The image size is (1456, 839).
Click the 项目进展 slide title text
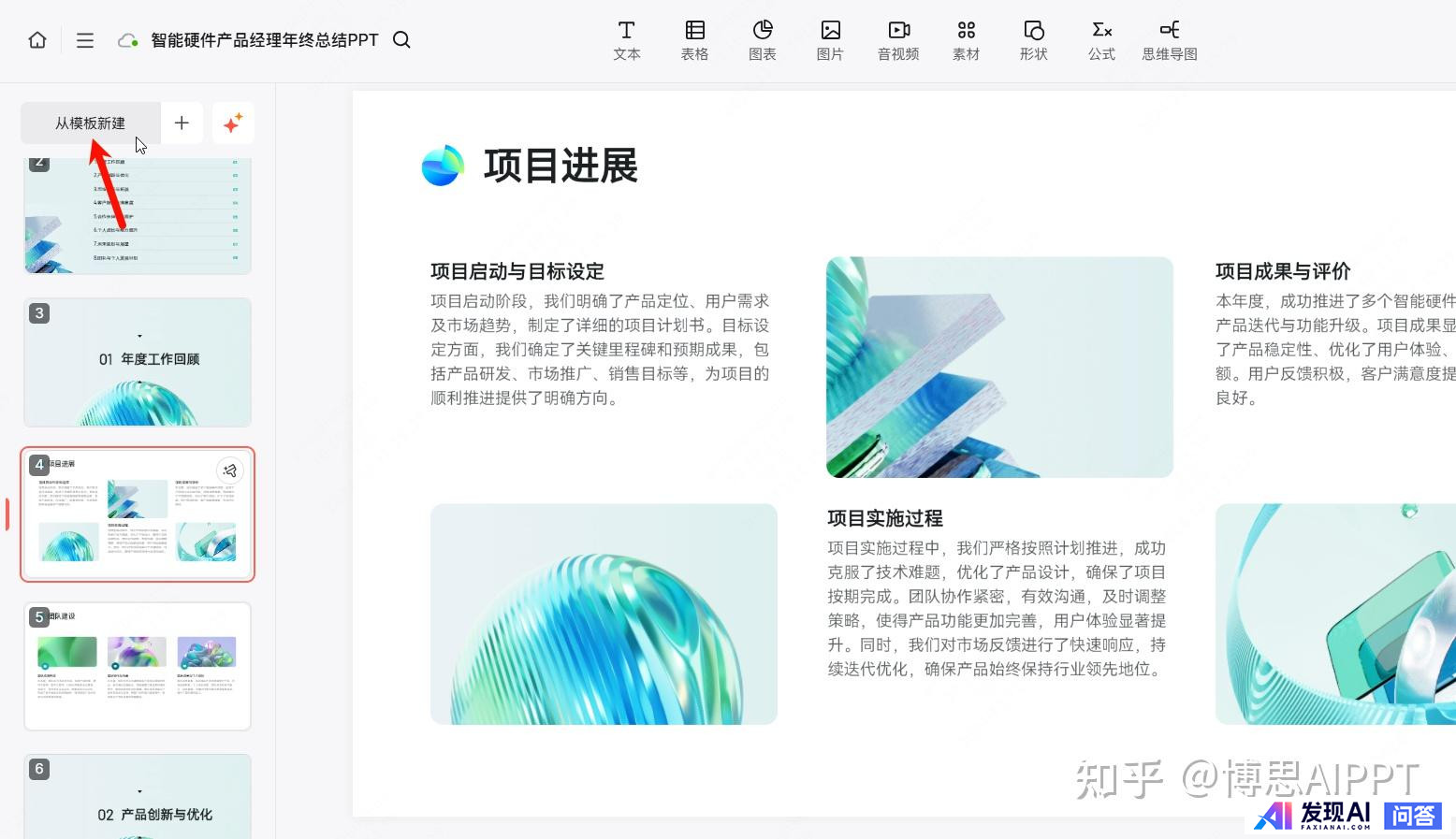tap(560, 166)
